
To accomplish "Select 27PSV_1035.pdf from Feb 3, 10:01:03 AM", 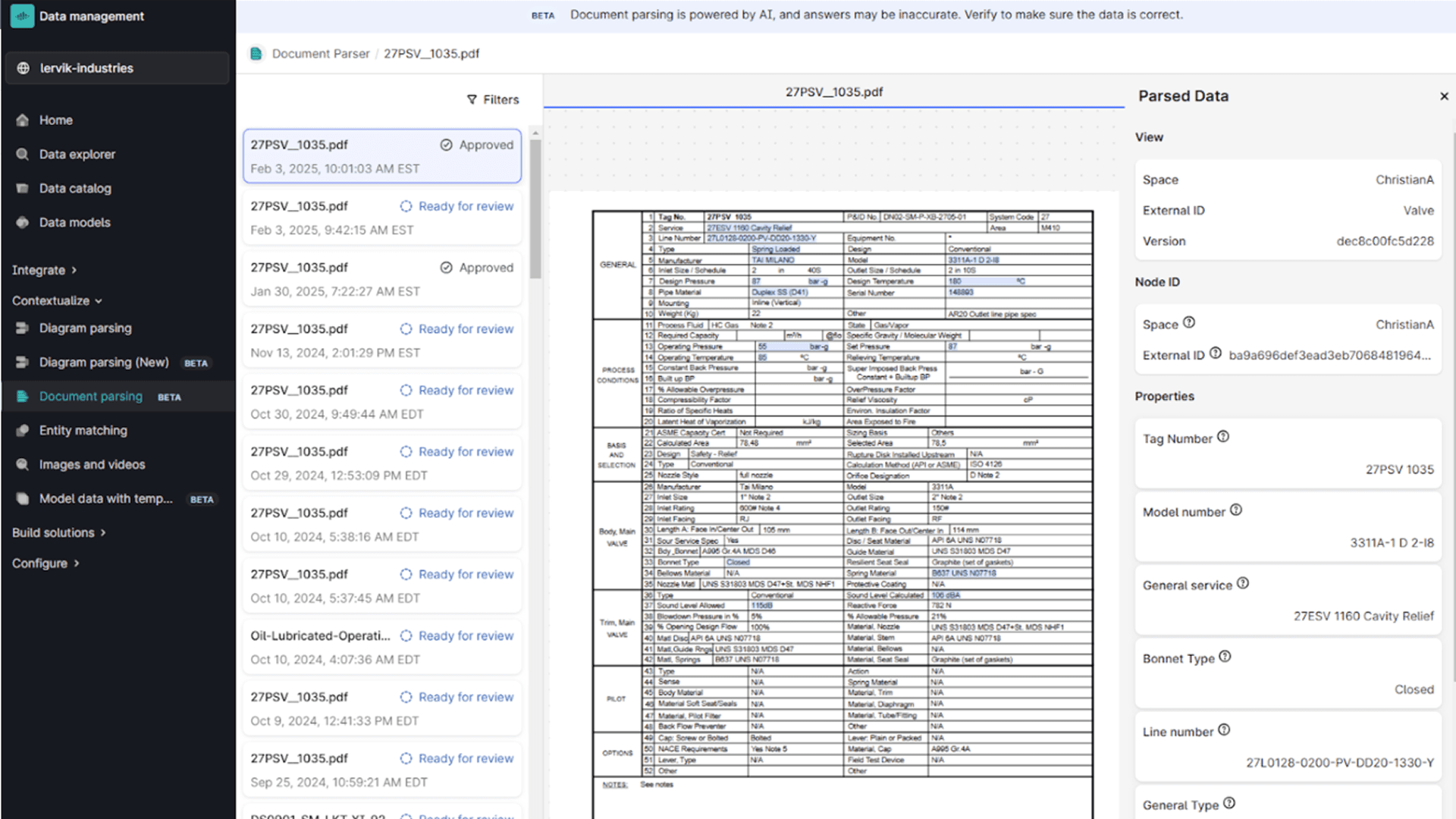I will [382, 156].
